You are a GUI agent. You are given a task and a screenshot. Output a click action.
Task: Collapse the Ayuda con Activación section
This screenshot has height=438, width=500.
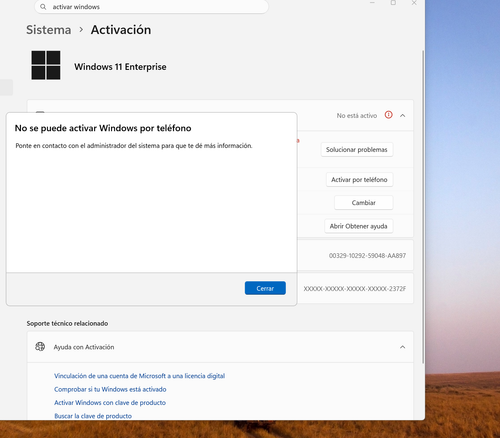(x=403, y=347)
